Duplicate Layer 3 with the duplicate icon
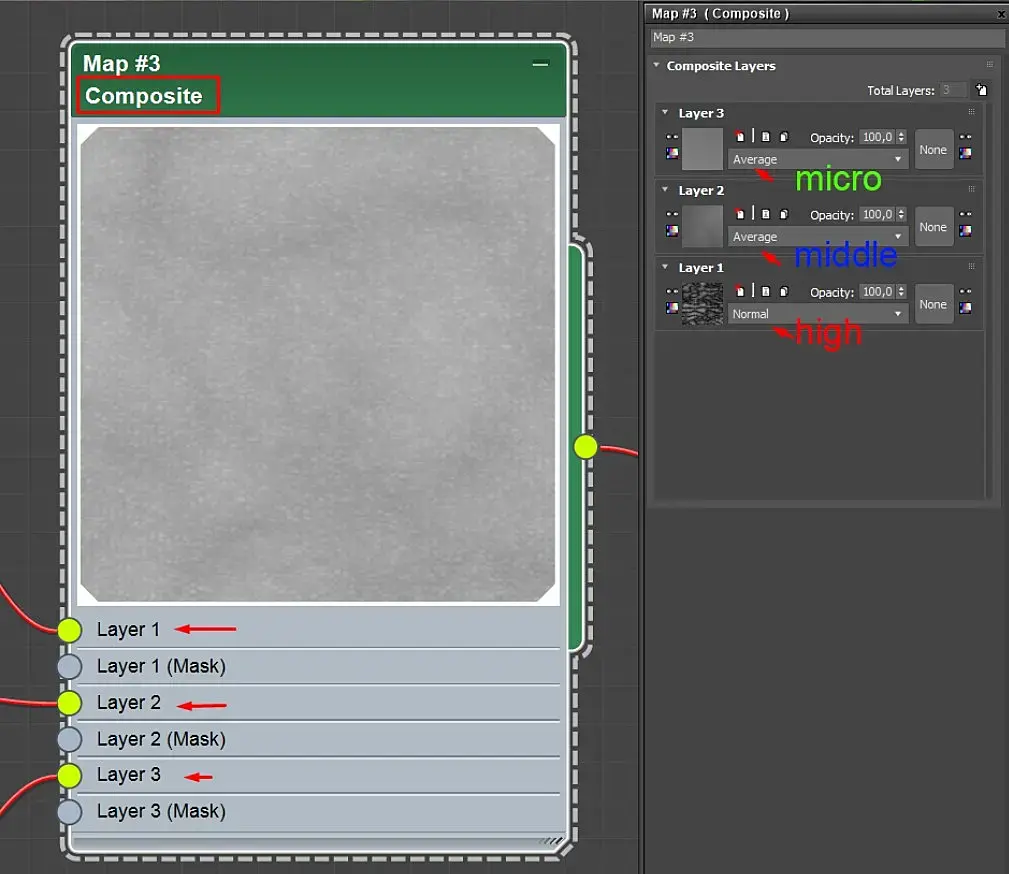This screenshot has height=874, width=1009. (783, 136)
